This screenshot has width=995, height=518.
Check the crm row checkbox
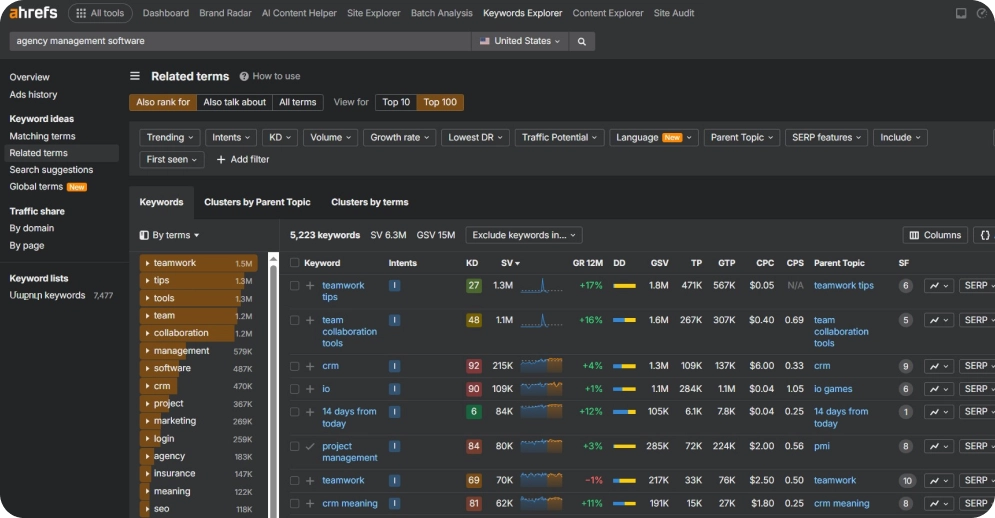coord(294,366)
